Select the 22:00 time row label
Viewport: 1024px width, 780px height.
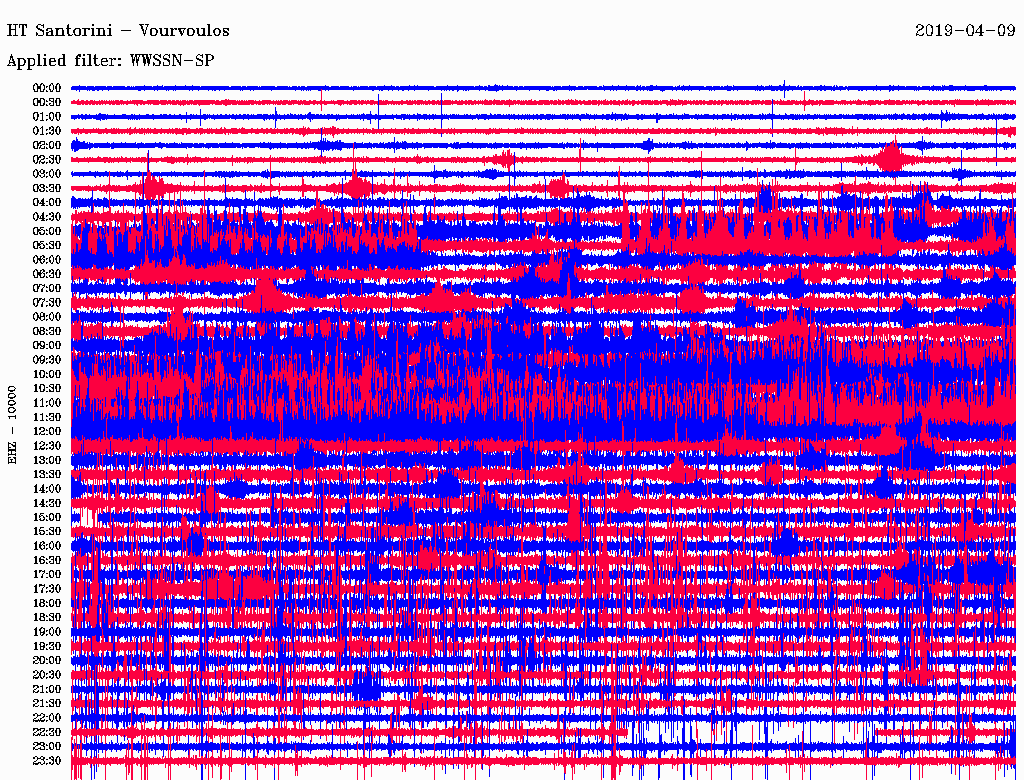pos(46,718)
